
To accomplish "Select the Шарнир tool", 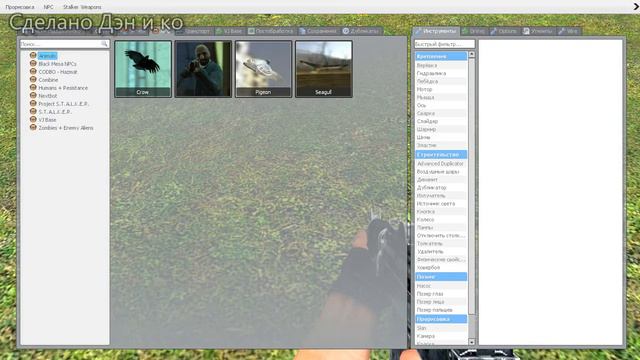I will pyautogui.click(x=441, y=129).
